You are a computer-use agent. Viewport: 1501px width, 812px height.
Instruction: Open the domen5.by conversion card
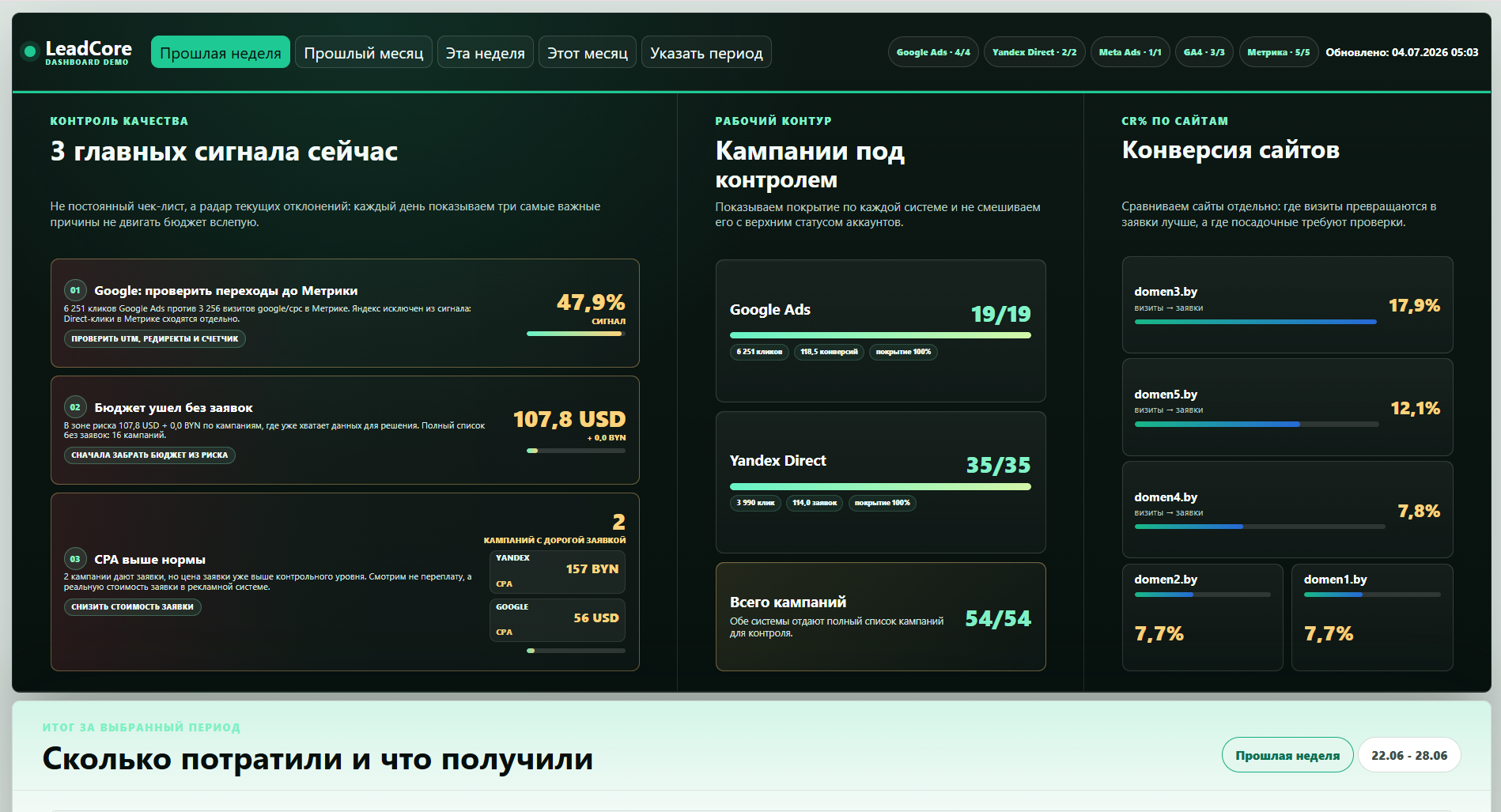pyautogui.click(x=1287, y=407)
